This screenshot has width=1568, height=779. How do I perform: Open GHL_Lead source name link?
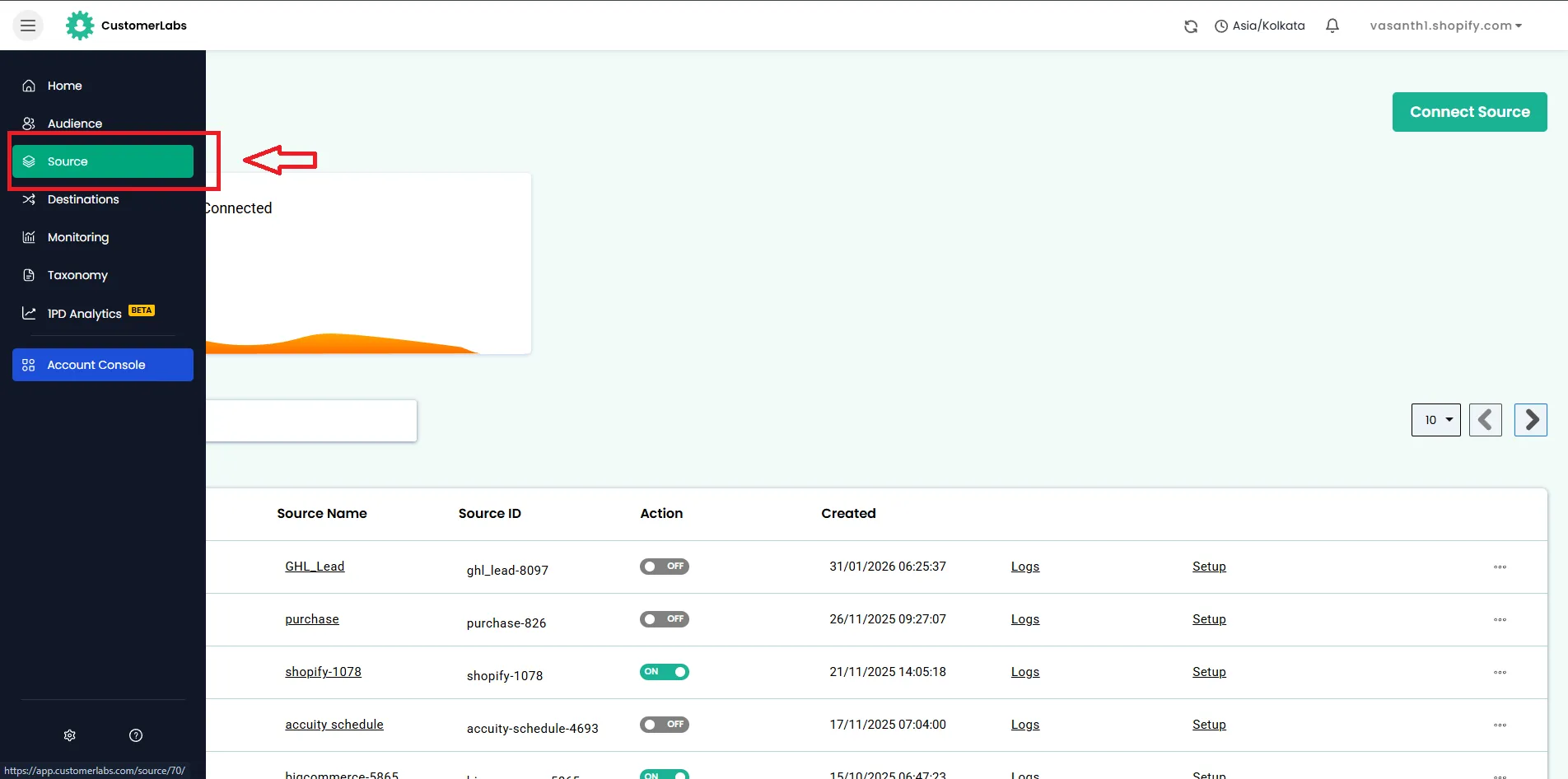[315, 567]
